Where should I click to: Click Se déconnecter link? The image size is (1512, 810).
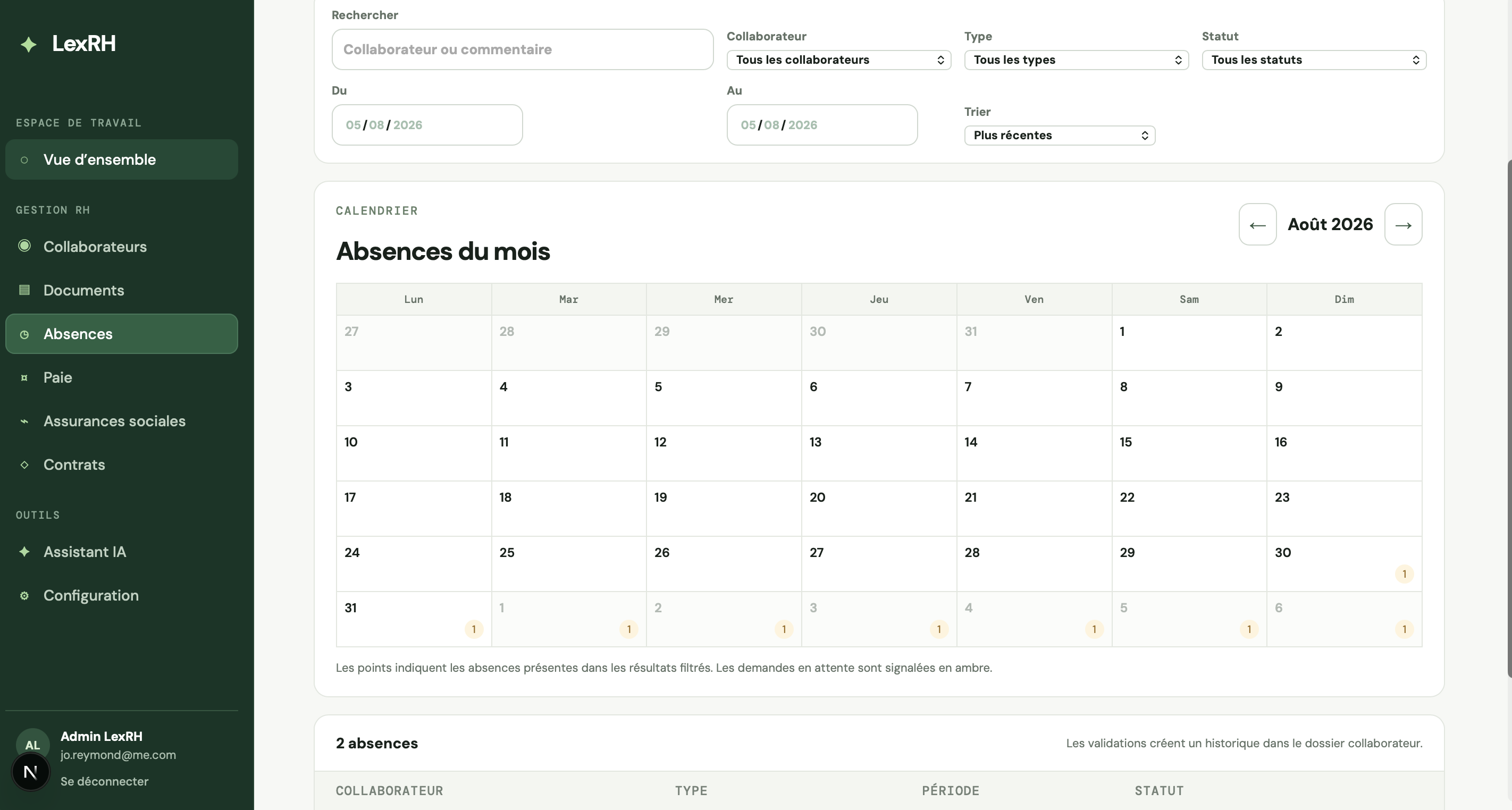[105, 781]
